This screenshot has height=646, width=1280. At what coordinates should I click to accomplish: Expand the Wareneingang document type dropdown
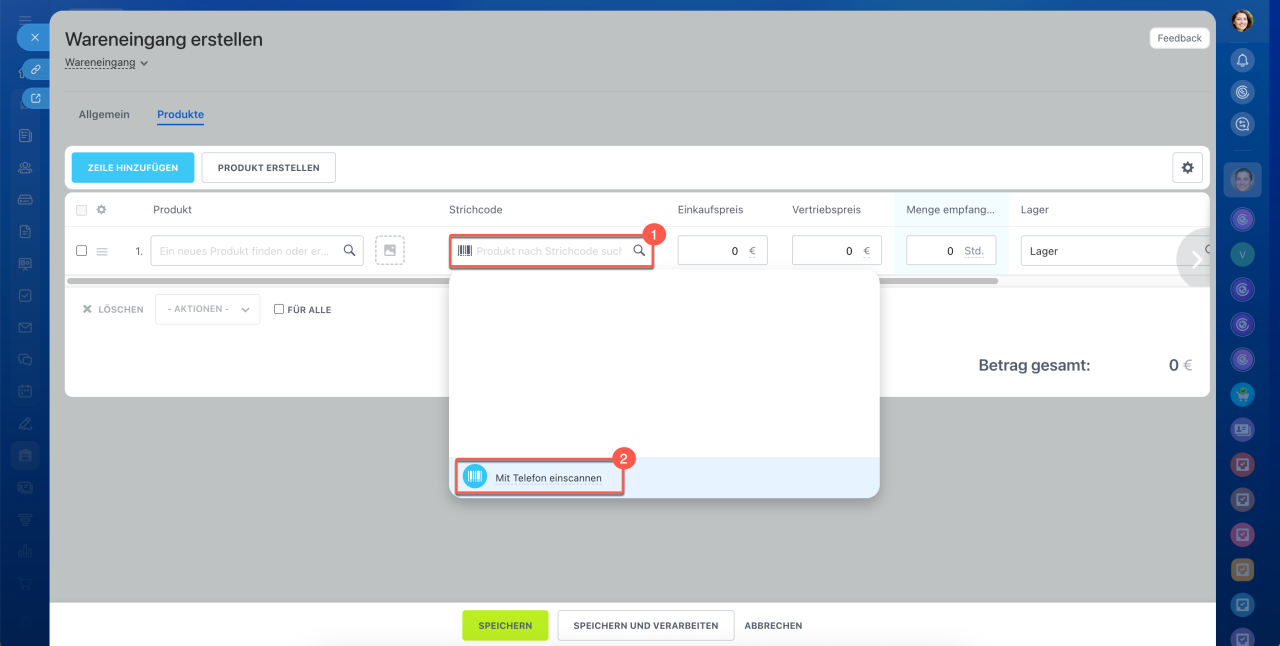[107, 62]
